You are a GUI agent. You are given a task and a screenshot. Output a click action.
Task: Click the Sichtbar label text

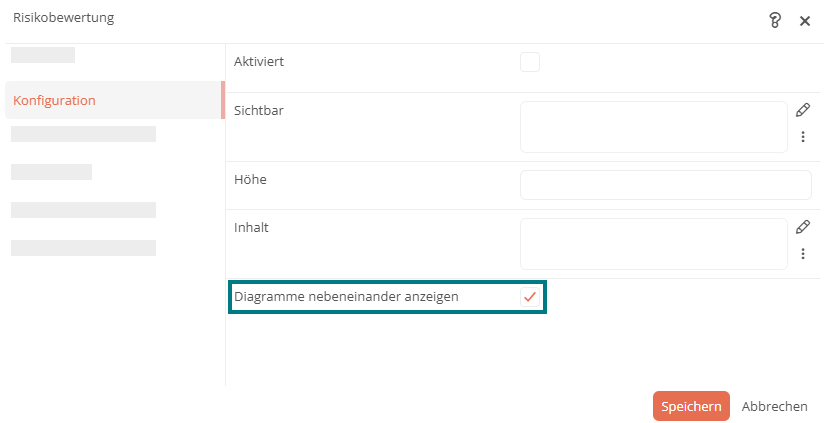point(259,110)
